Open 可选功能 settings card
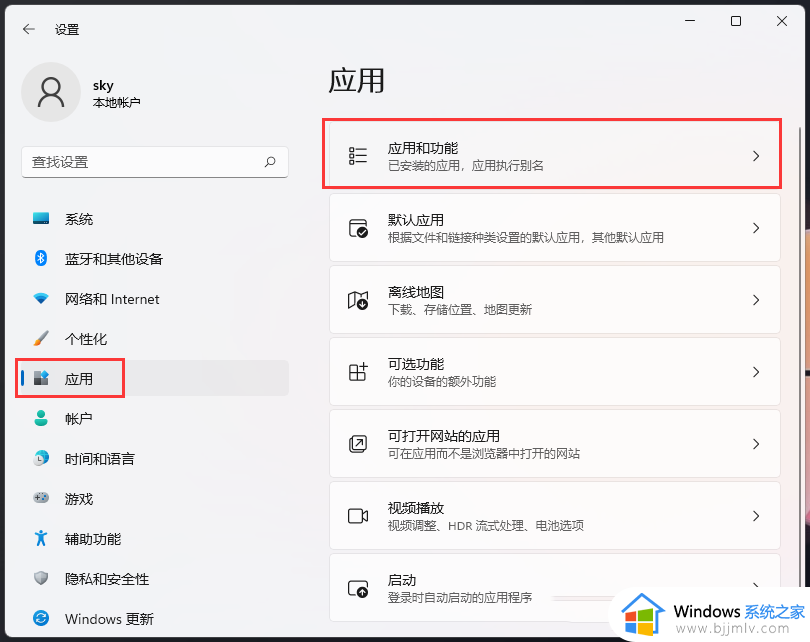Image resolution: width=810 pixels, height=642 pixels. pos(554,372)
